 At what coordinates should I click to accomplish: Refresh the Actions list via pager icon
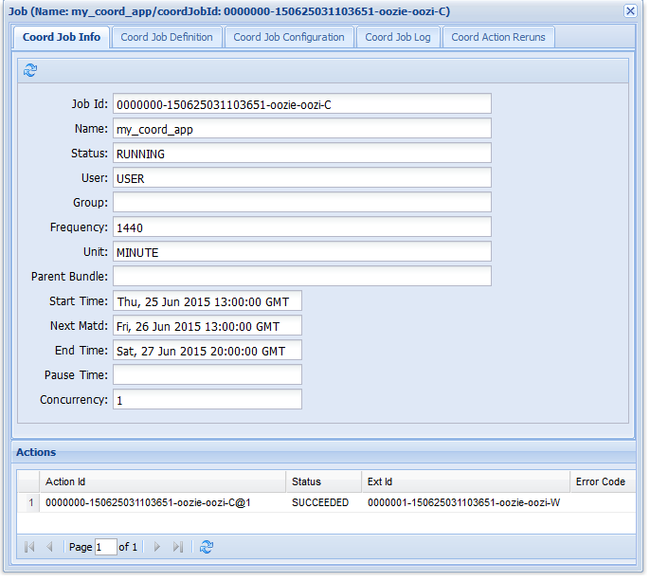[x=206, y=547]
